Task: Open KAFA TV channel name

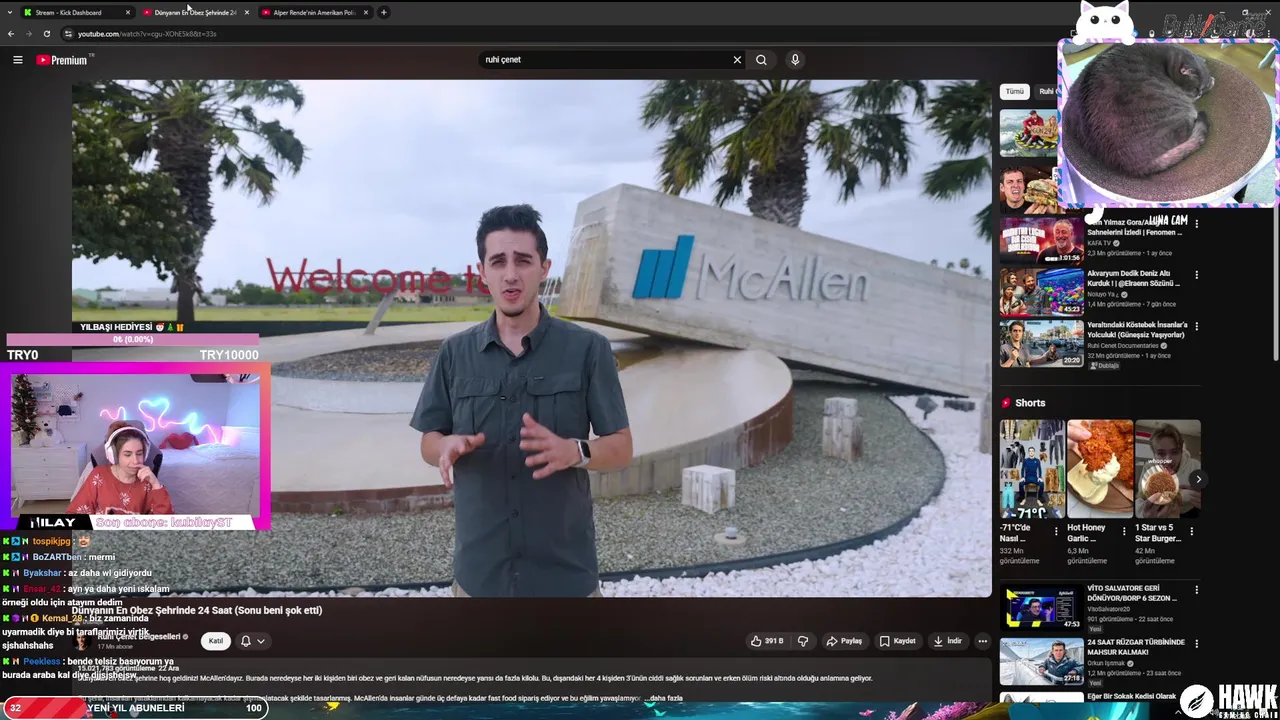Action: click(1099, 243)
